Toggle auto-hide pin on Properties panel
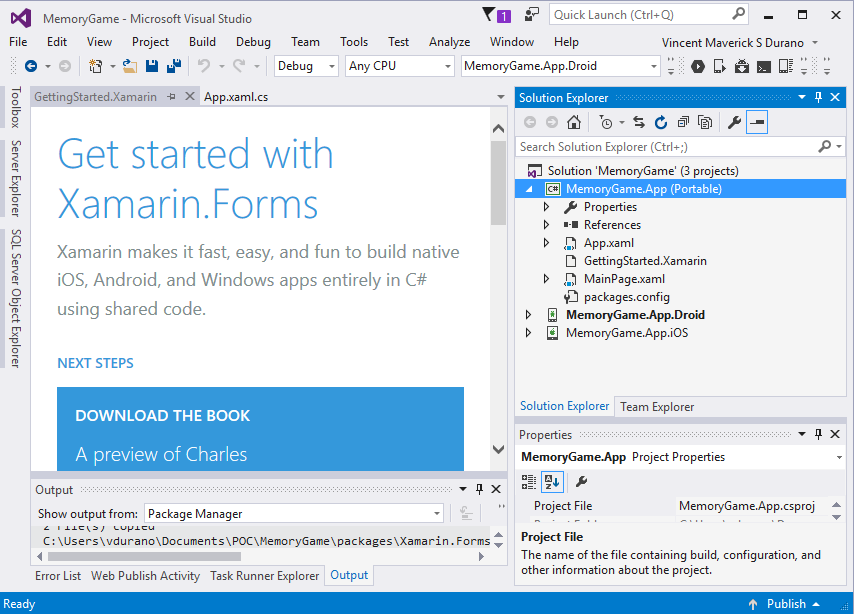This screenshot has height=614, width=854. click(818, 434)
